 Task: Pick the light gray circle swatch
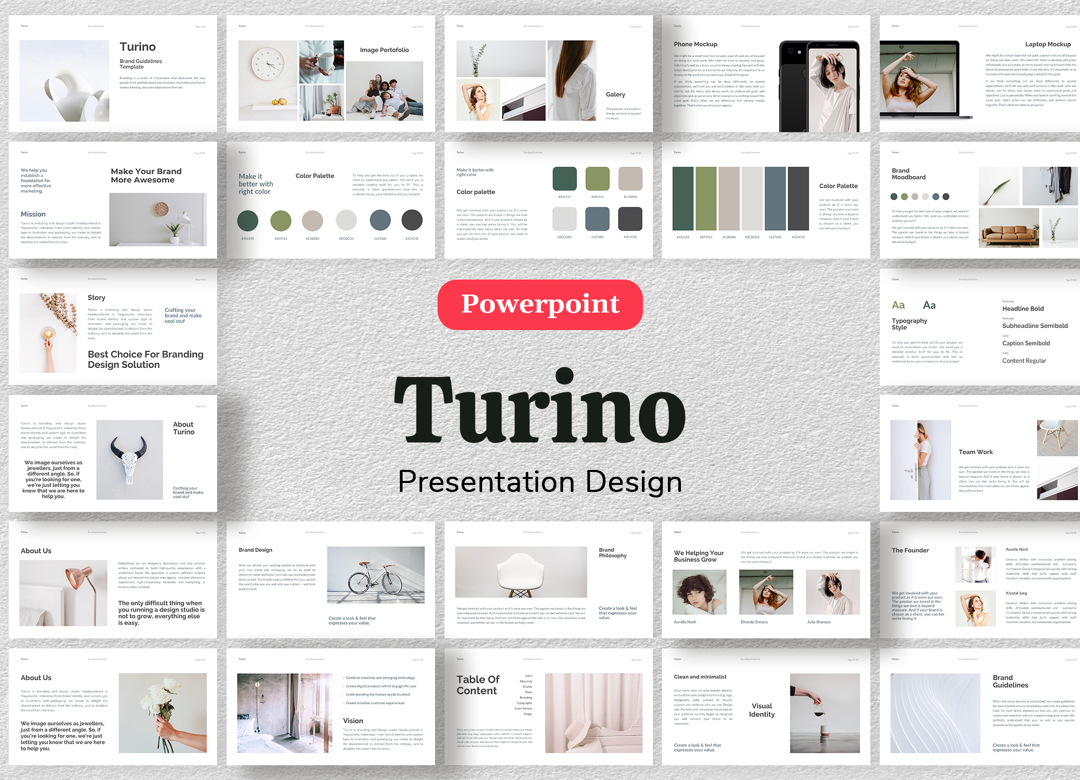[346, 220]
